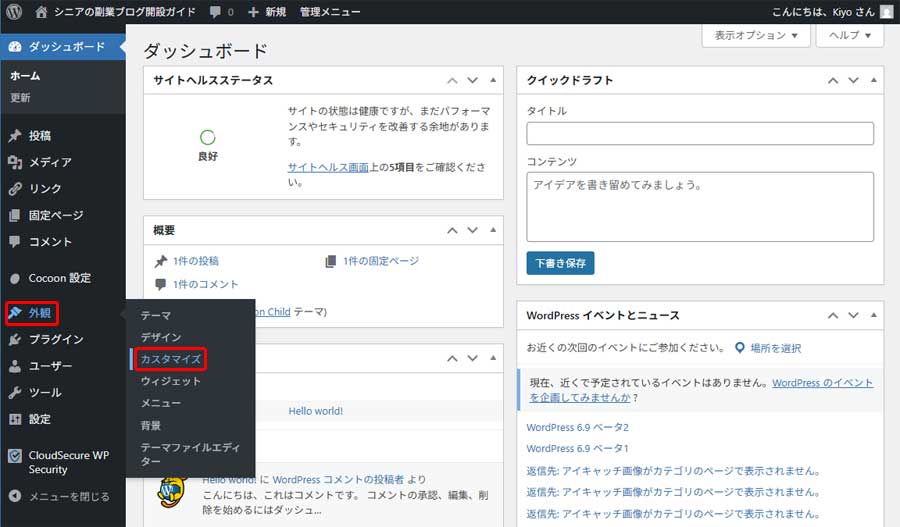Click the リンク chain icon in sidebar
Screen dimensions: 900x527
tap(15, 189)
